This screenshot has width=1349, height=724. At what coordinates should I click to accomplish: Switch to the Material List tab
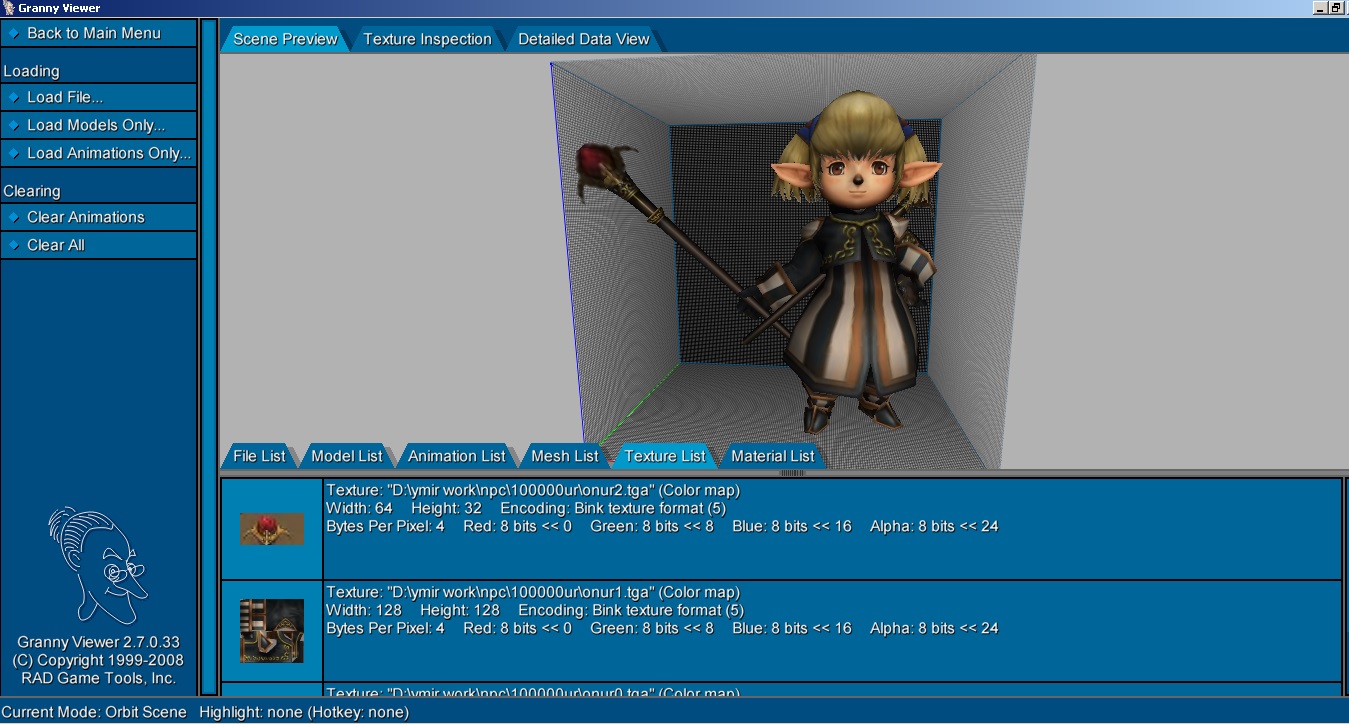pyautogui.click(x=773, y=456)
